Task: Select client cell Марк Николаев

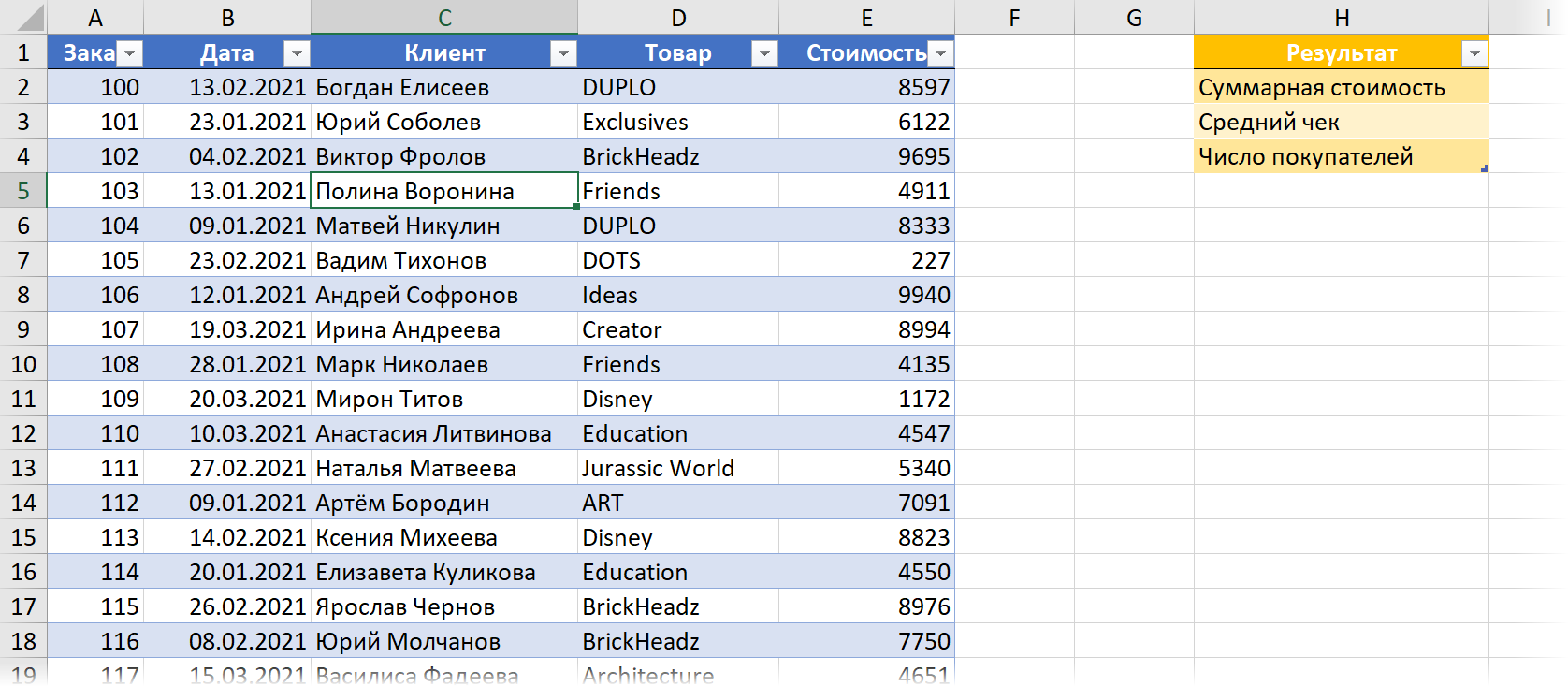Action: (444, 364)
